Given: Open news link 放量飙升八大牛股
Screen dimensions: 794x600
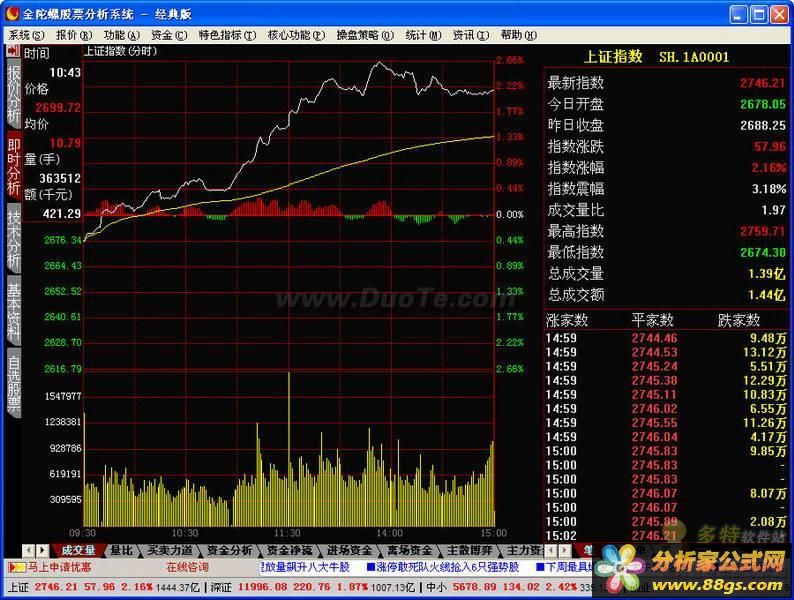Looking at the screenshot, I should 306,568.
